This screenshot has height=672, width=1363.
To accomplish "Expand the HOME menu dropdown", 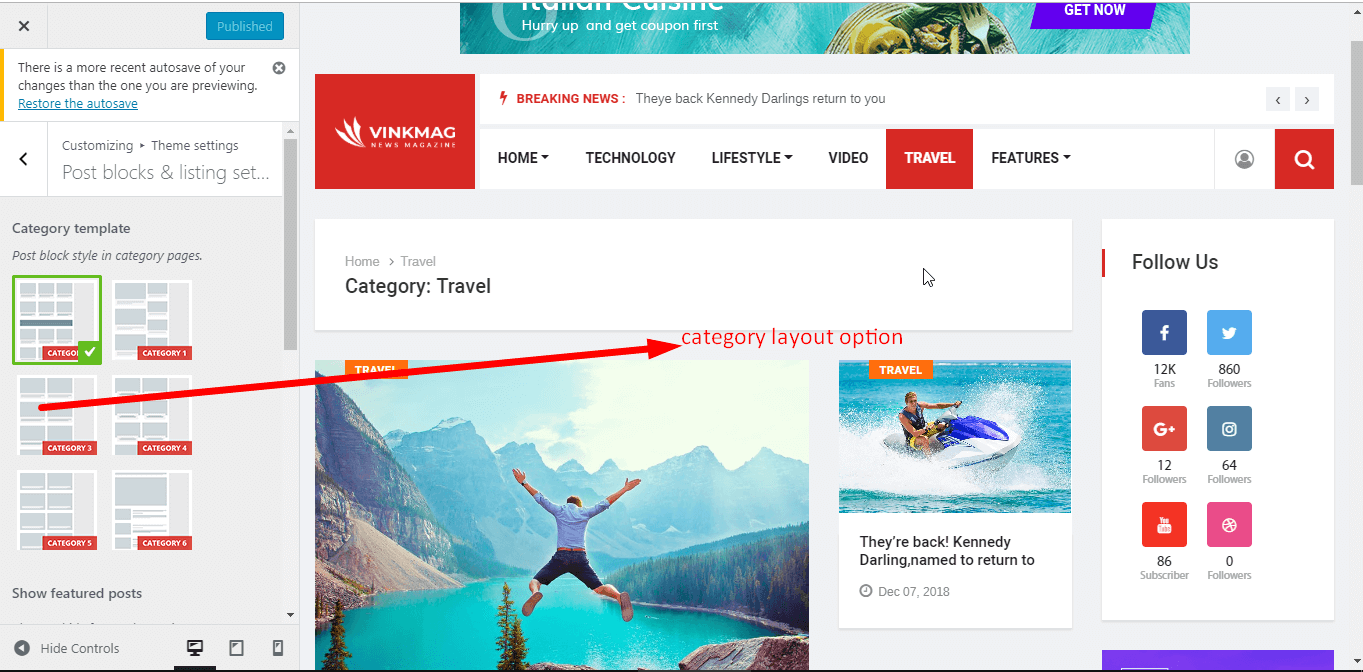I will coord(524,158).
